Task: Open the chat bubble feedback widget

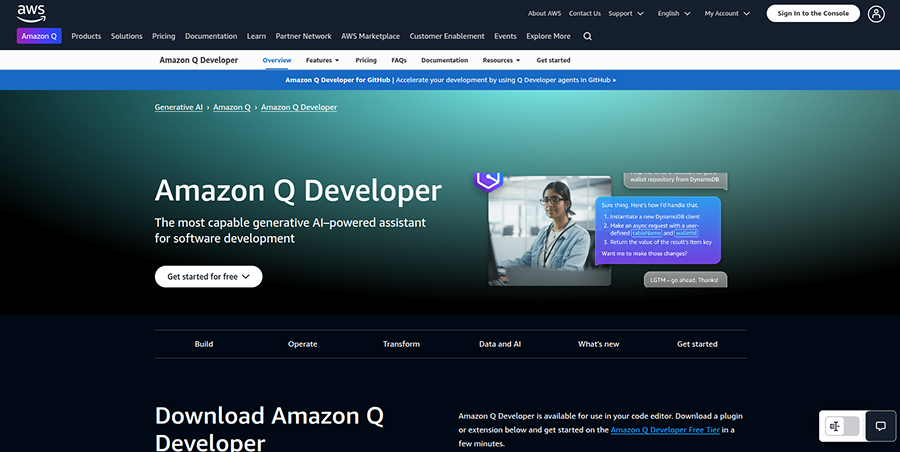Action: [880, 426]
